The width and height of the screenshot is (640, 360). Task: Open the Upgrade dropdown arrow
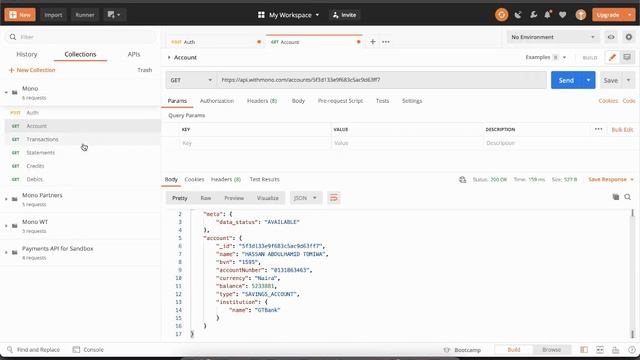(630, 15)
